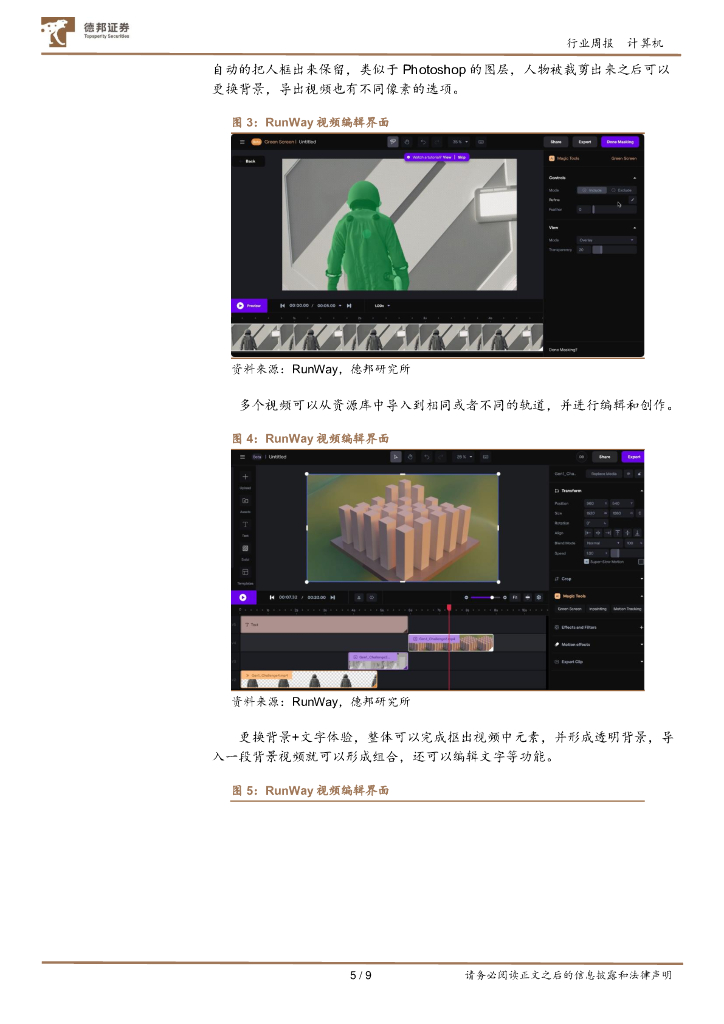Click Green Screen label in Figure 3 panel
Viewport: 724px width, 1024px height.
click(623, 159)
